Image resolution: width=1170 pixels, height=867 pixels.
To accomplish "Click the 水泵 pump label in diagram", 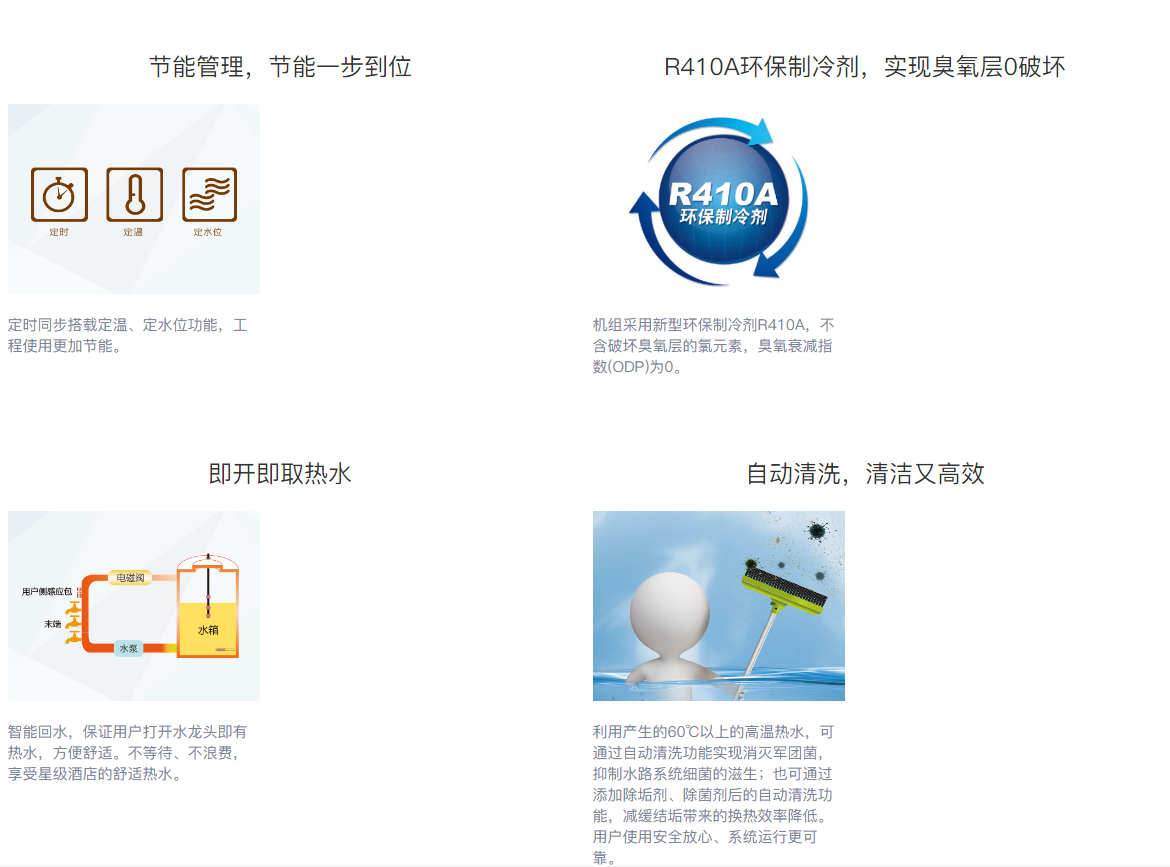I will click(x=128, y=648).
